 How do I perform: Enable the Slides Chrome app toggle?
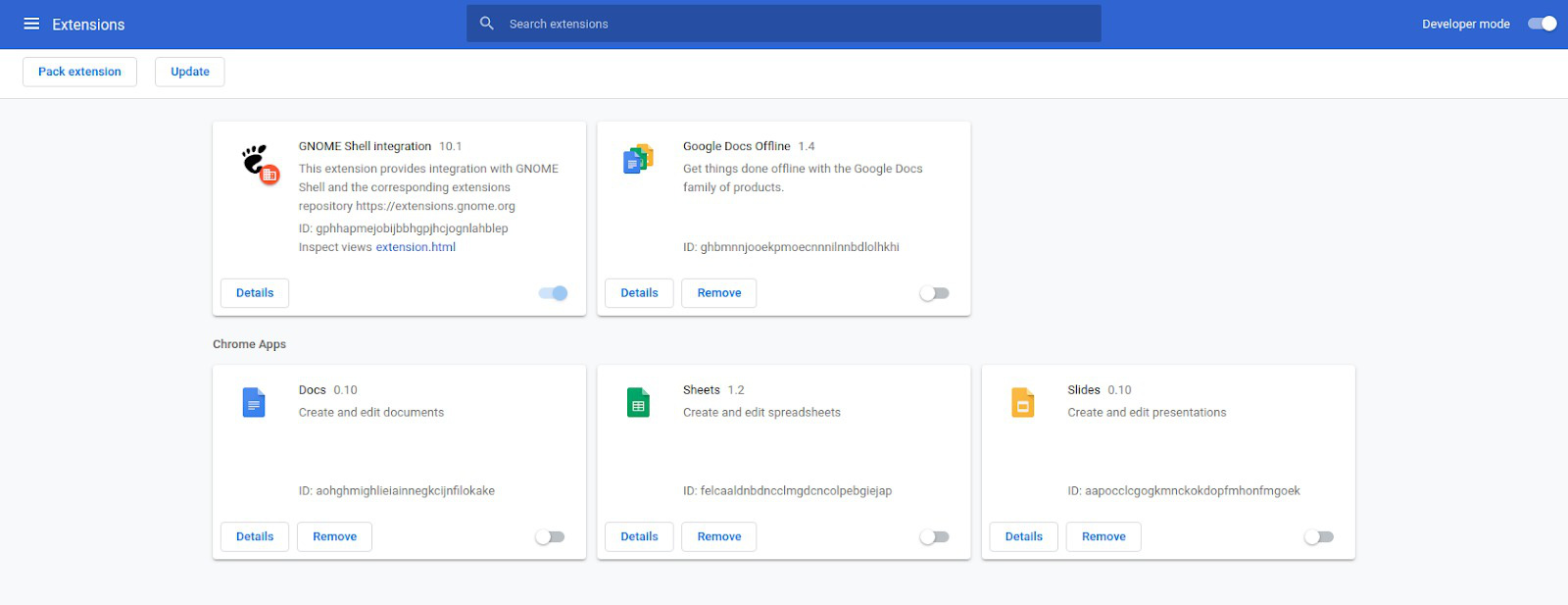tap(1318, 536)
